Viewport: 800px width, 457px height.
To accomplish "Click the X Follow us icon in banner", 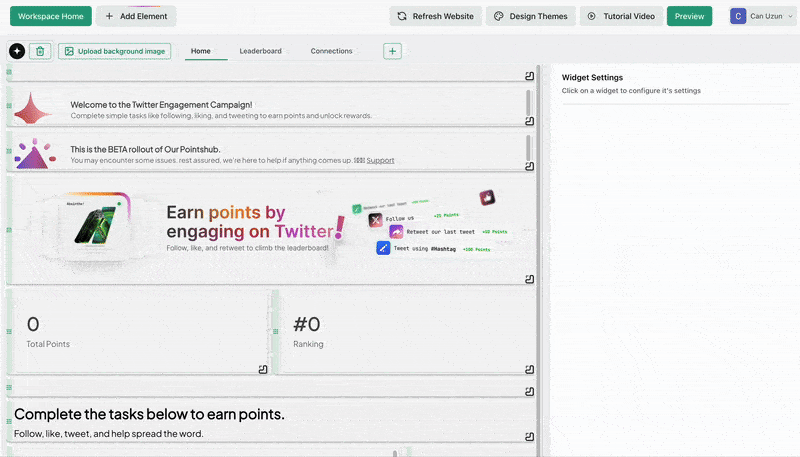I will click(x=376, y=220).
